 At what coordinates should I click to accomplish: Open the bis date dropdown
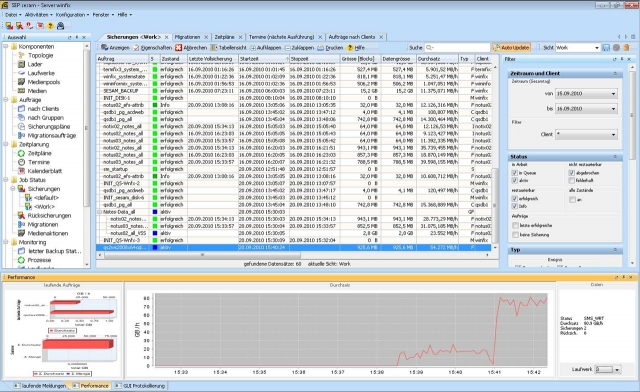click(613, 109)
